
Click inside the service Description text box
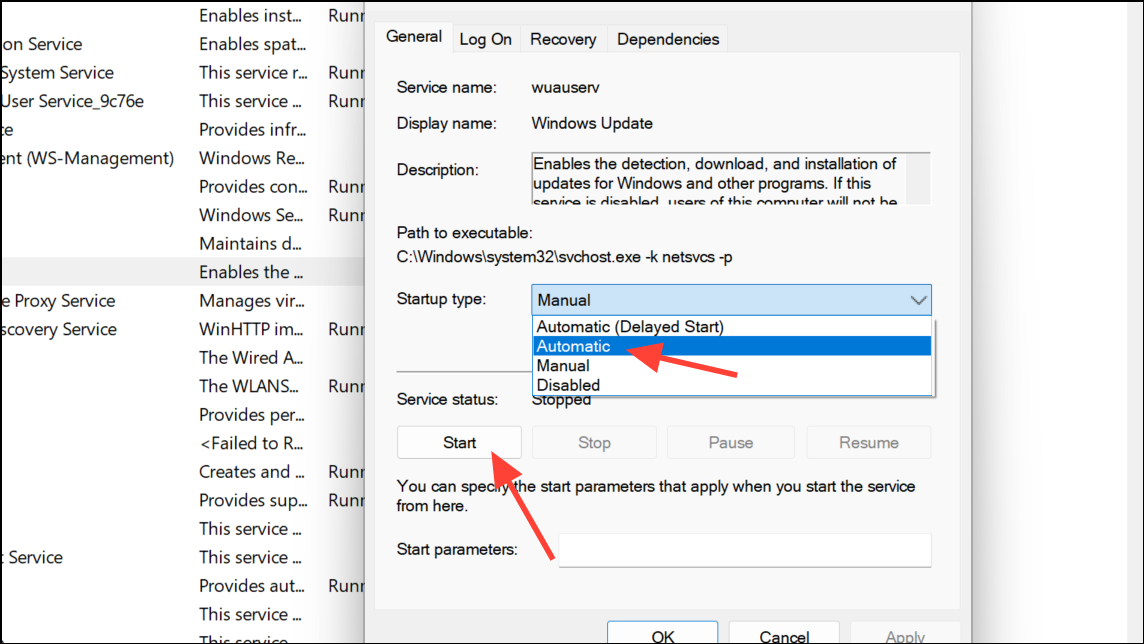click(719, 179)
